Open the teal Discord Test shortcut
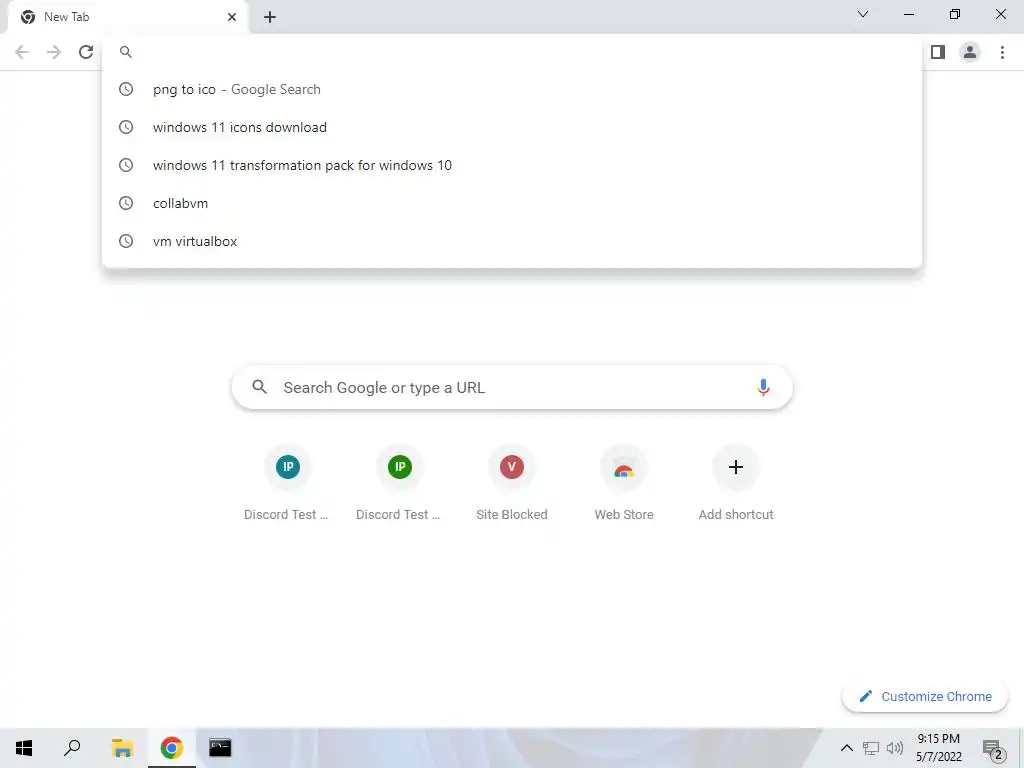 [x=287, y=483]
